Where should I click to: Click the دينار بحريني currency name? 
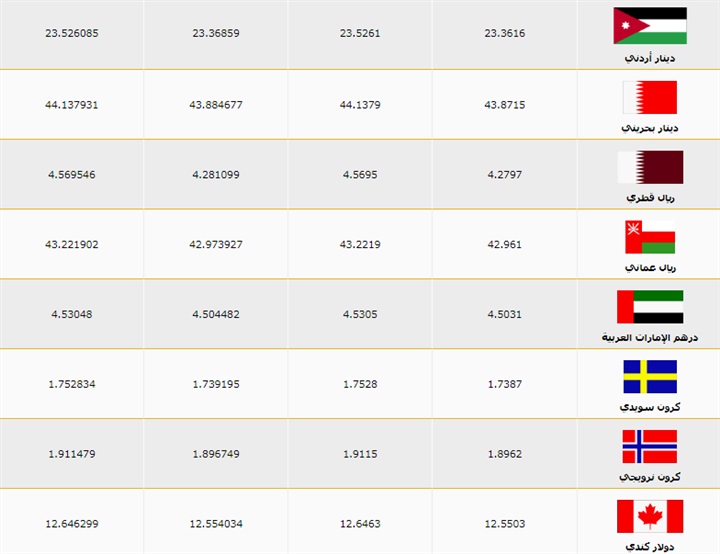[x=650, y=129]
